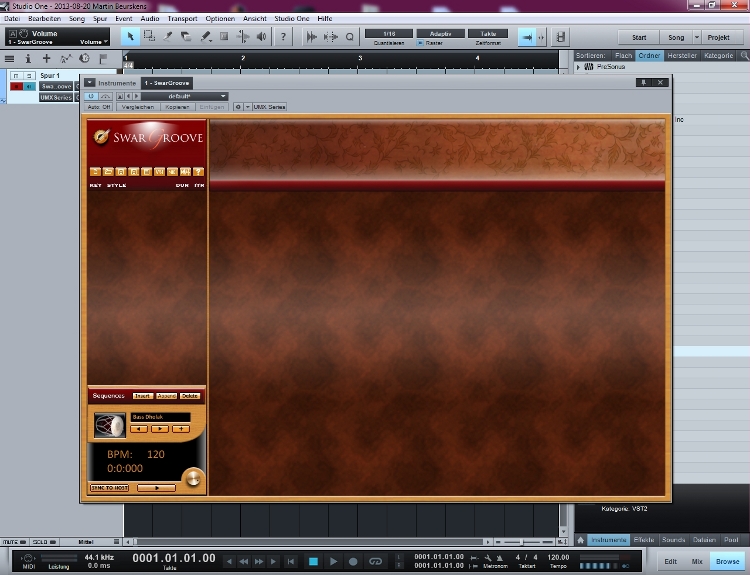Open the Volume parameter dropdown

[x=94, y=42]
